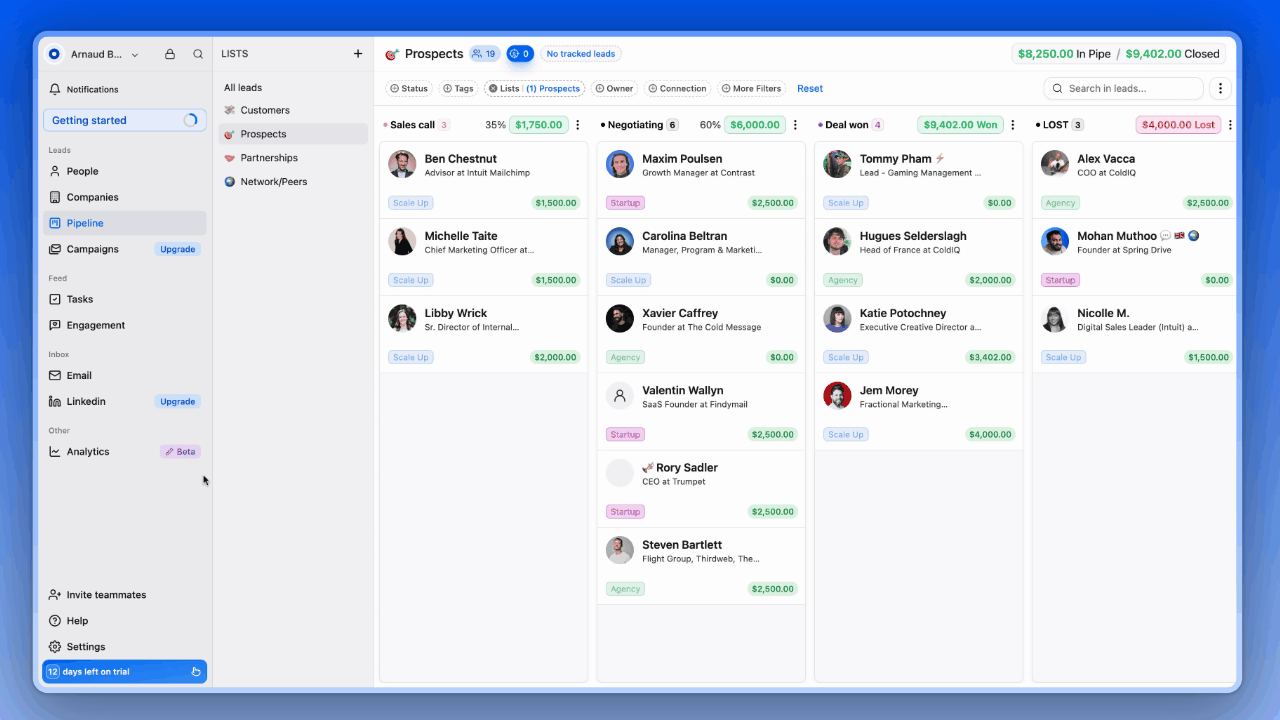Click the Startup tag on Mohan Muthoo
Image resolution: width=1280 pixels, height=720 pixels.
[1061, 280]
